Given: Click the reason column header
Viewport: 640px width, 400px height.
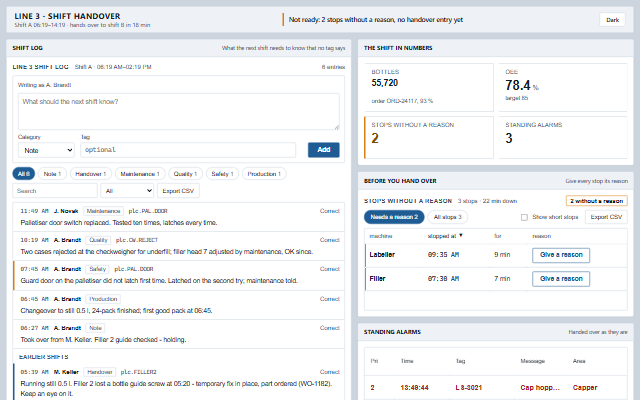Looking at the screenshot, I should click(x=541, y=236).
